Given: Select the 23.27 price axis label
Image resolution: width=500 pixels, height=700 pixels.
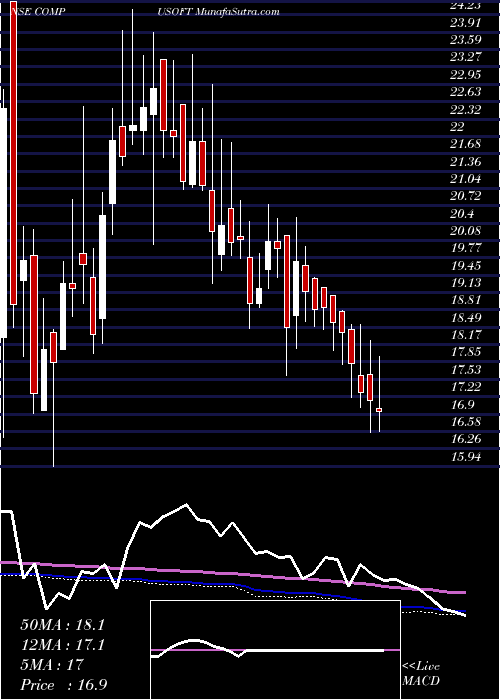Looking at the screenshot, I should click(x=466, y=57).
